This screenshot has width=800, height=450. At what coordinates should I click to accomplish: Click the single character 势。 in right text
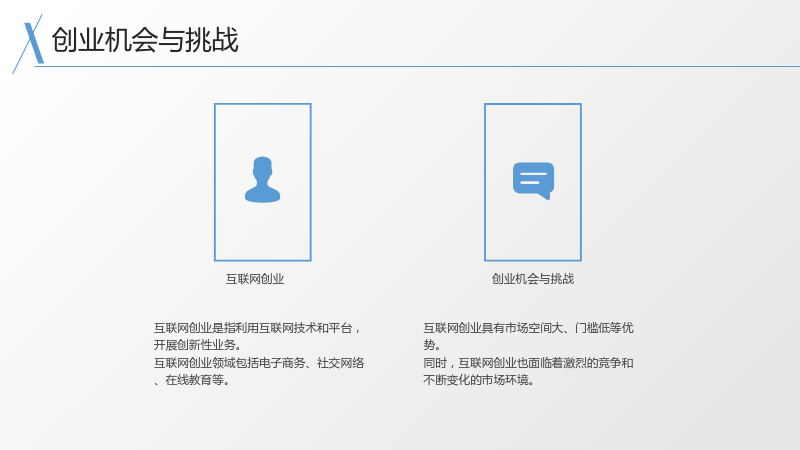pyautogui.click(x=432, y=345)
